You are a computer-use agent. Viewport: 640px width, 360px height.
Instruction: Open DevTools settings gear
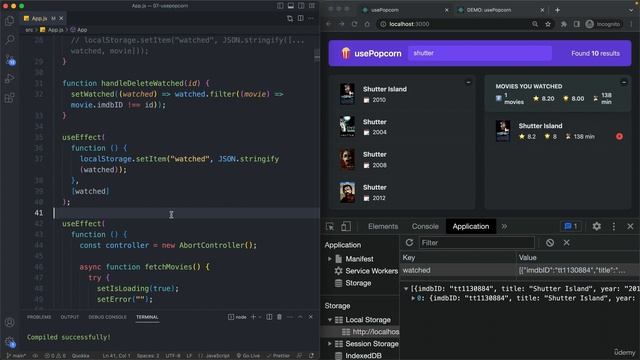596,227
